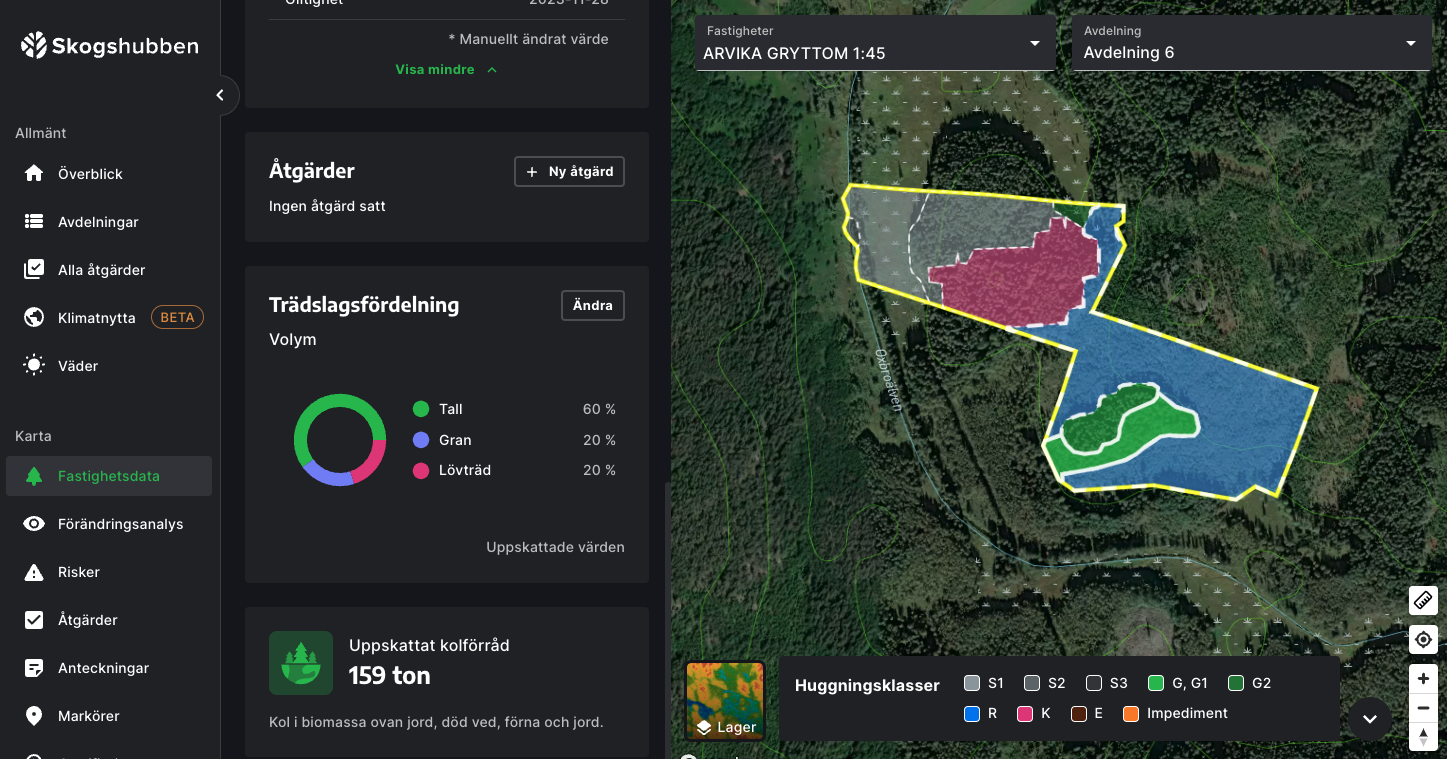Open Risker warning triangle icon
This screenshot has width=1447, height=759.
coord(34,572)
